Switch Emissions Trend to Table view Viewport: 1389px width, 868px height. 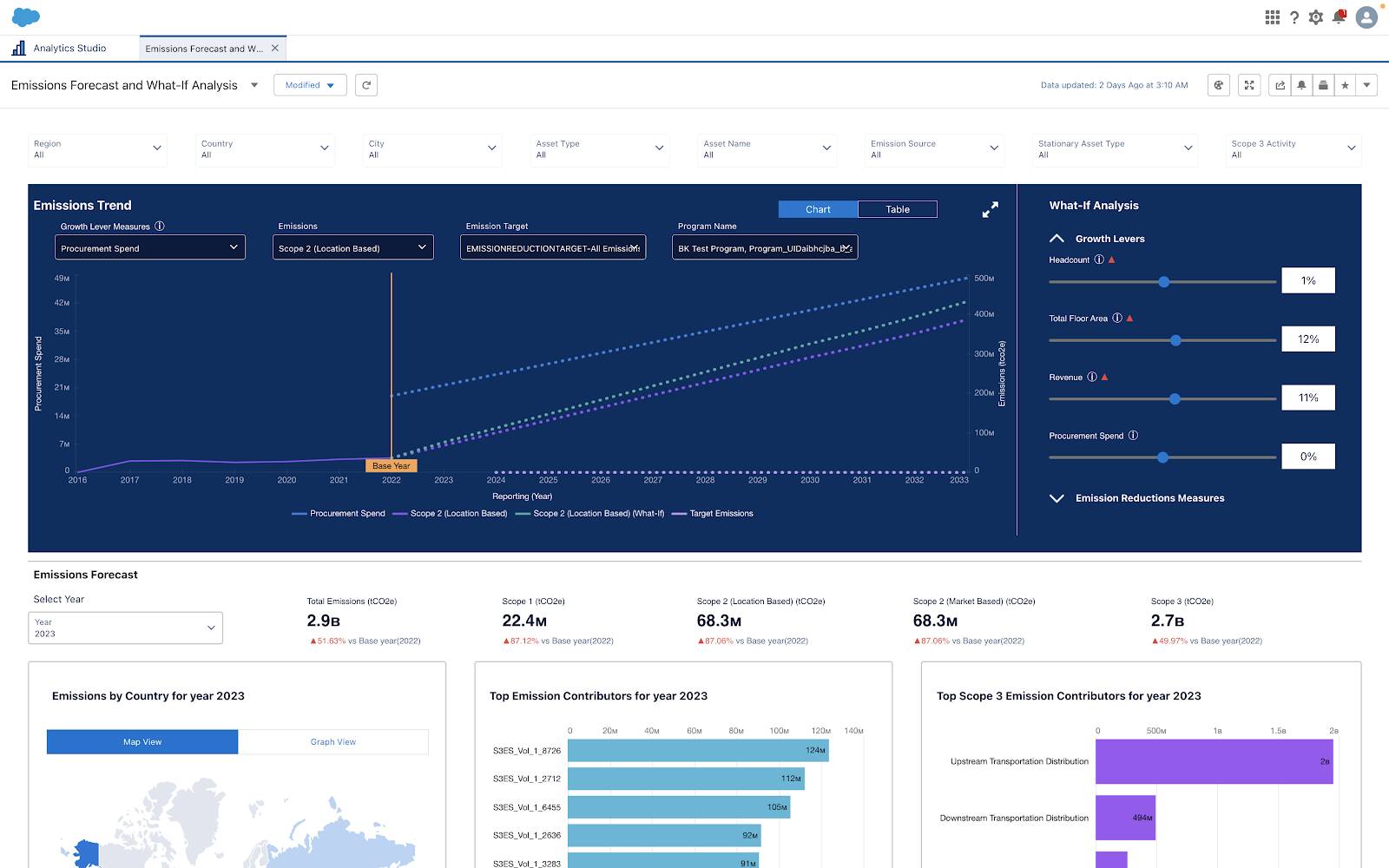(898, 209)
